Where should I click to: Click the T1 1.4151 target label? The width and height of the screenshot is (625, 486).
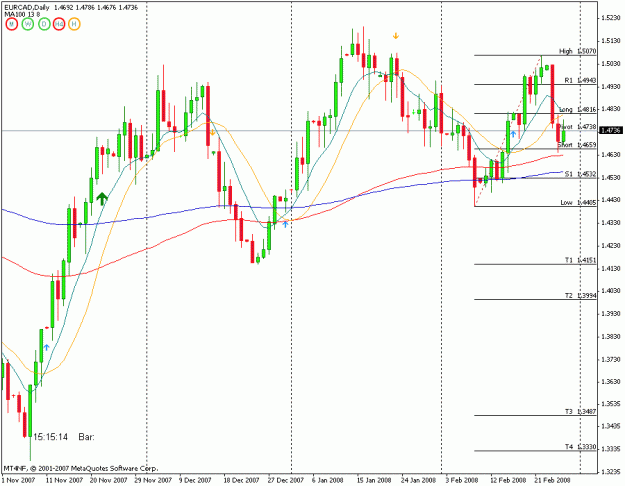580,261
